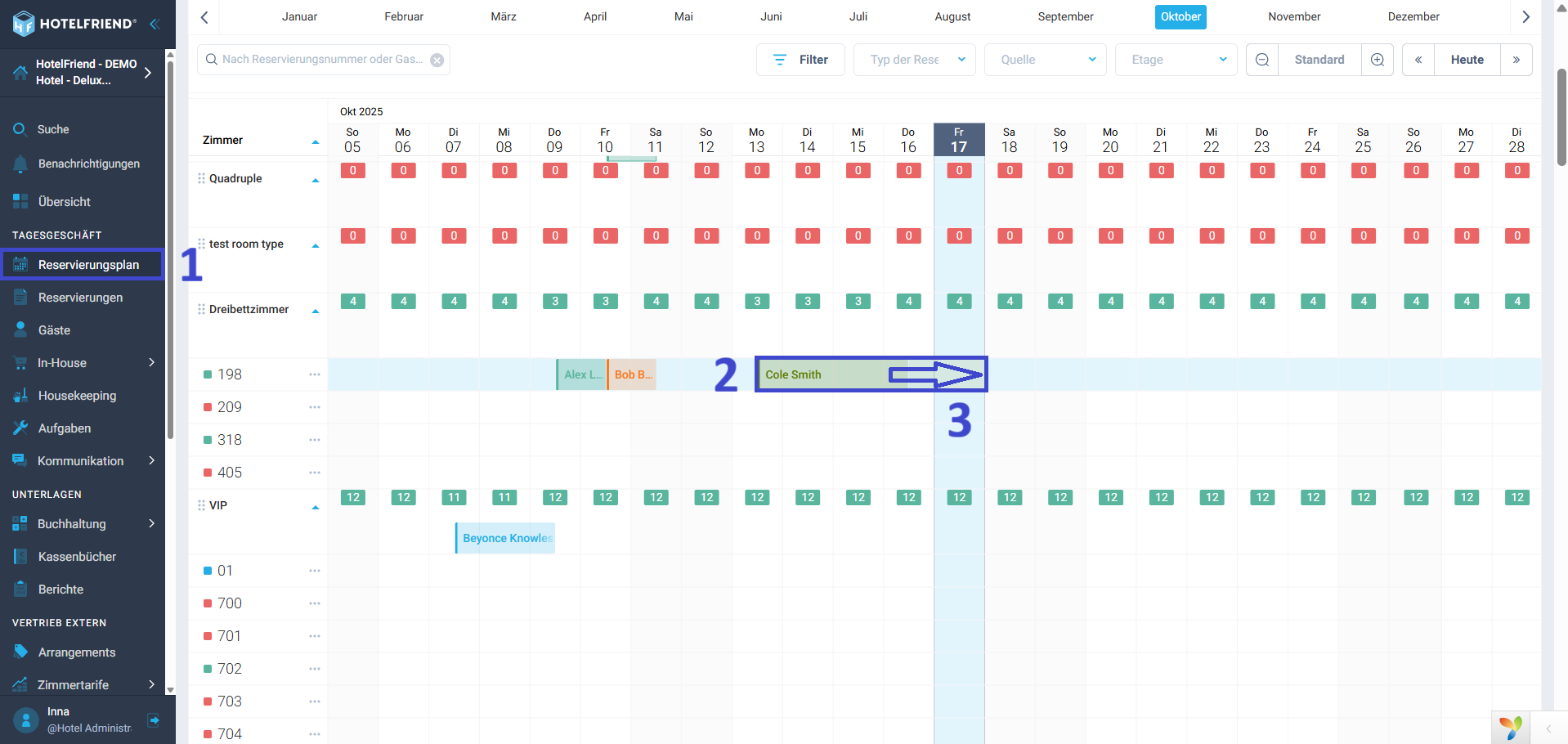Click the zoom in magnifier icon
This screenshot has width=1568, height=744.
(x=1378, y=60)
